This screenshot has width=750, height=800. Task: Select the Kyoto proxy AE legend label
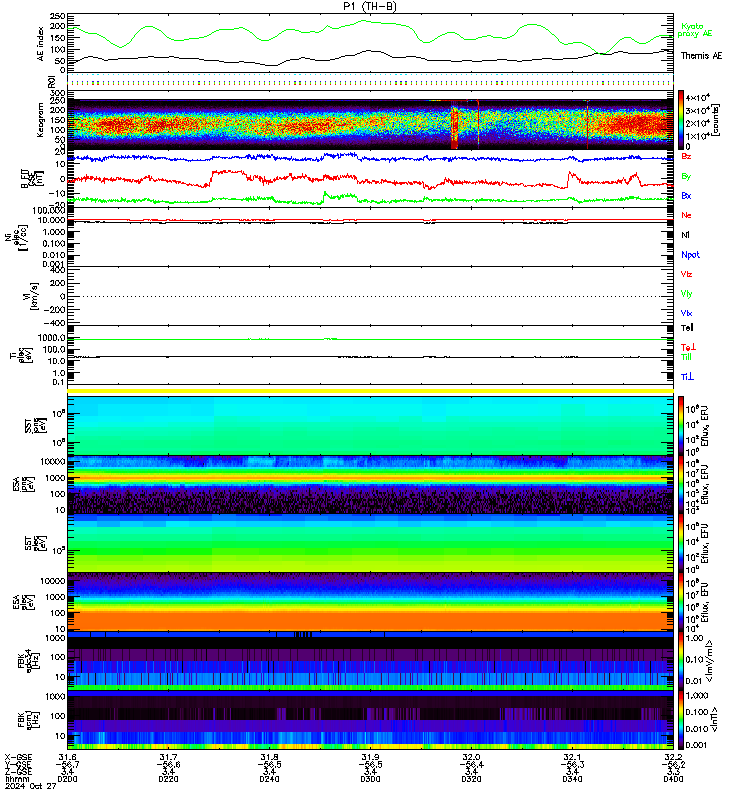694,30
